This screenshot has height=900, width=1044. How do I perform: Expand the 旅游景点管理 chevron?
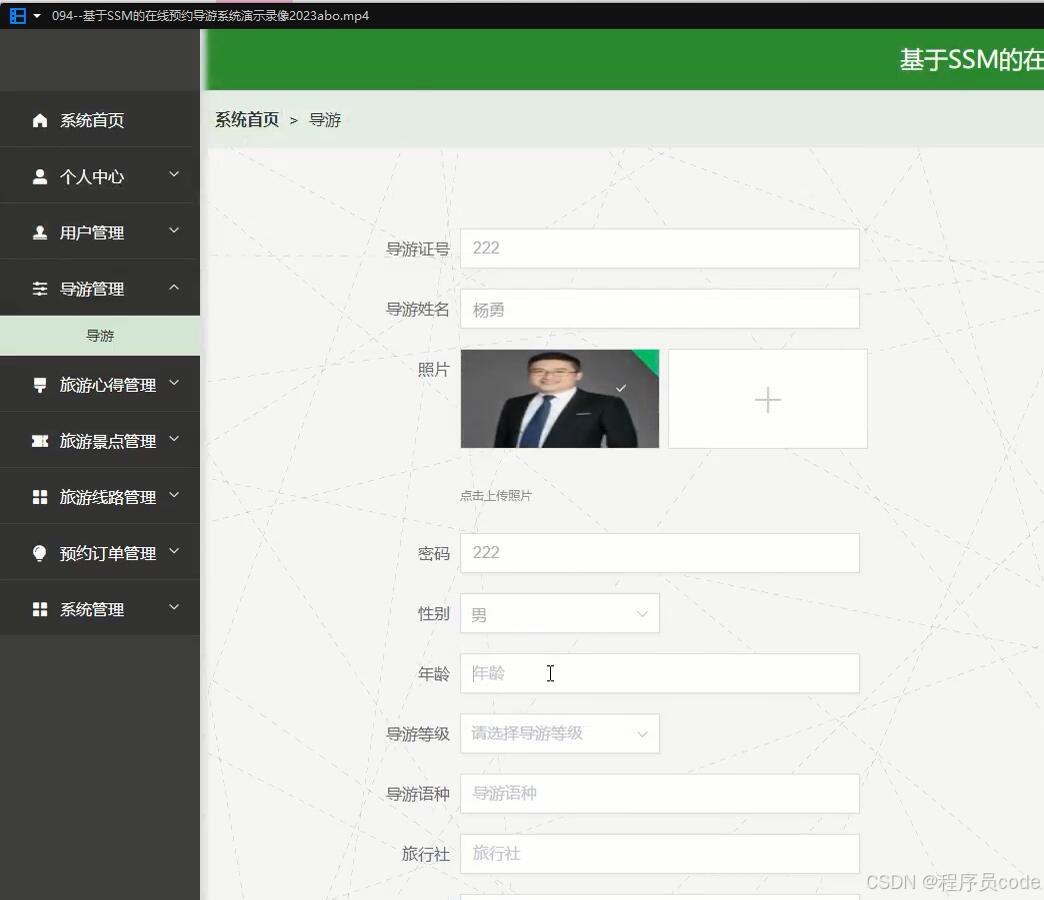tap(174, 439)
